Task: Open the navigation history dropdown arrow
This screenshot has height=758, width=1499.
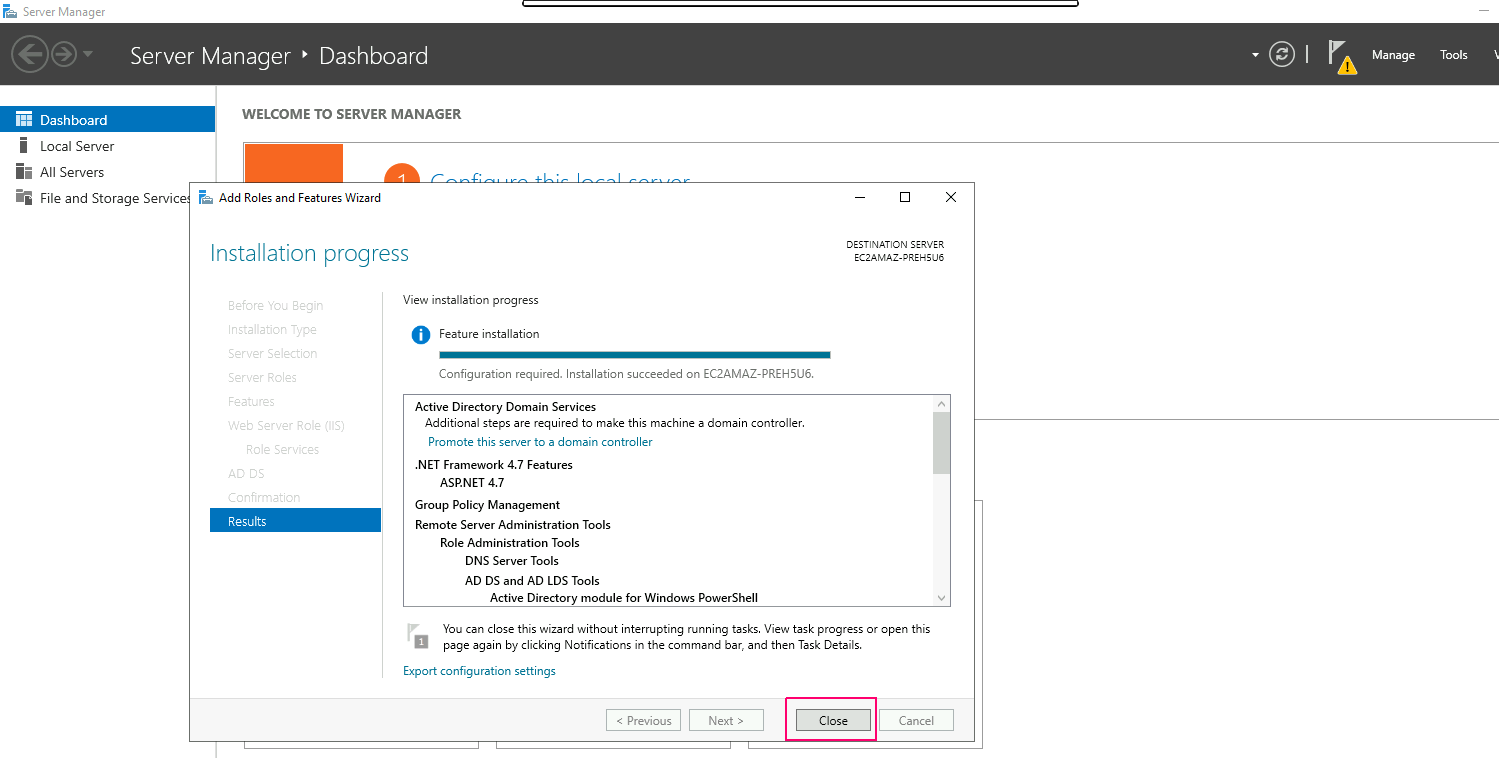Action: (x=88, y=54)
